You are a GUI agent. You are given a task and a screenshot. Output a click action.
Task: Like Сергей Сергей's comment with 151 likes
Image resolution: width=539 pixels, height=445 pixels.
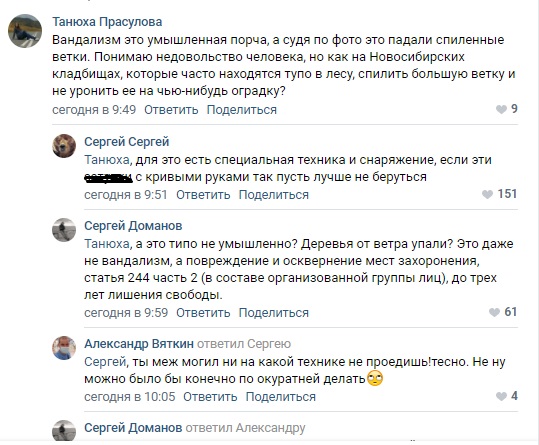(x=487, y=194)
